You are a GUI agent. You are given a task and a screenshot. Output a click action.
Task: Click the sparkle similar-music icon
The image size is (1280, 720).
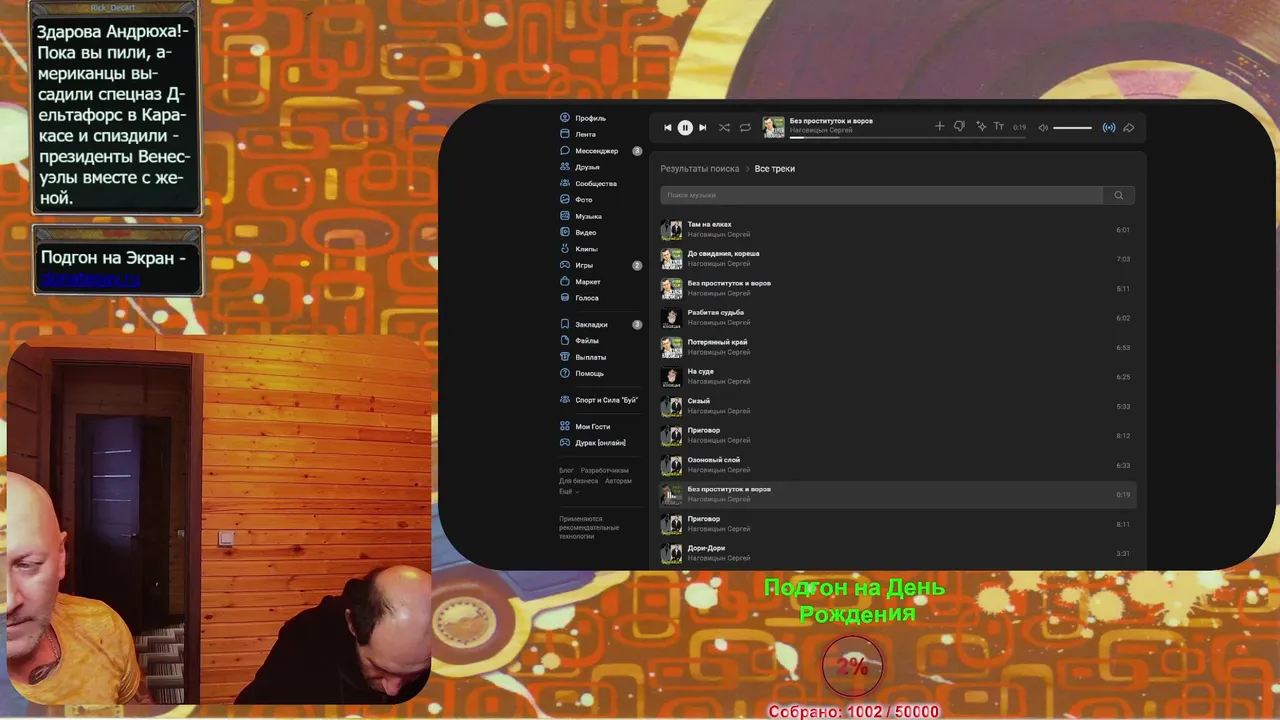[981, 126]
